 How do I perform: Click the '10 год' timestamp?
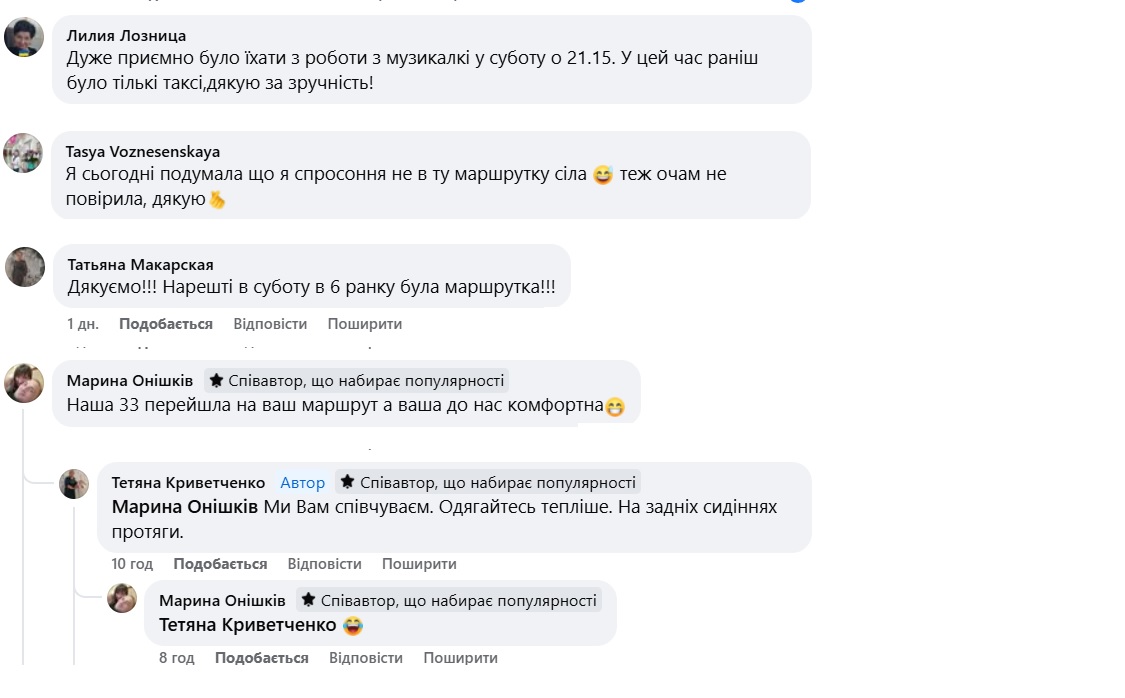point(131,564)
